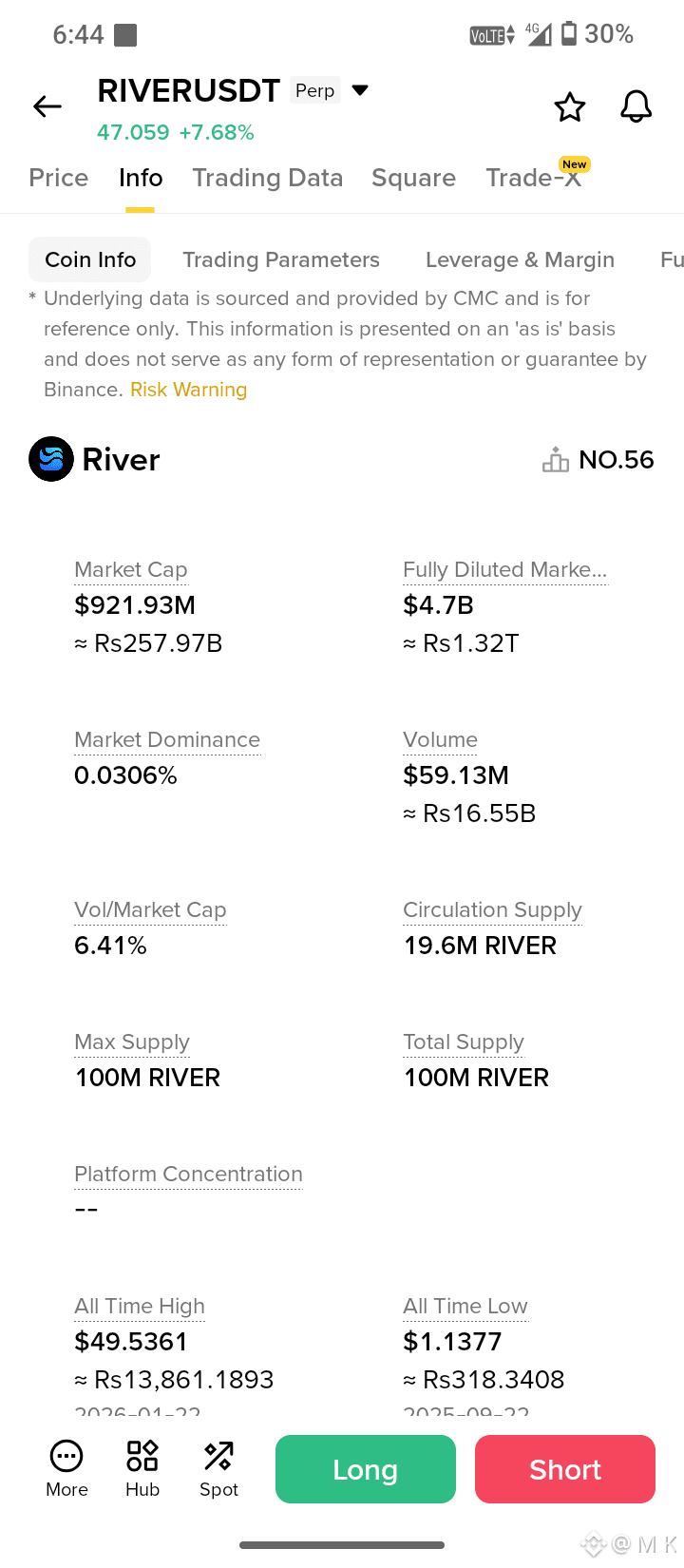Open the Risk Warning link

188,390
